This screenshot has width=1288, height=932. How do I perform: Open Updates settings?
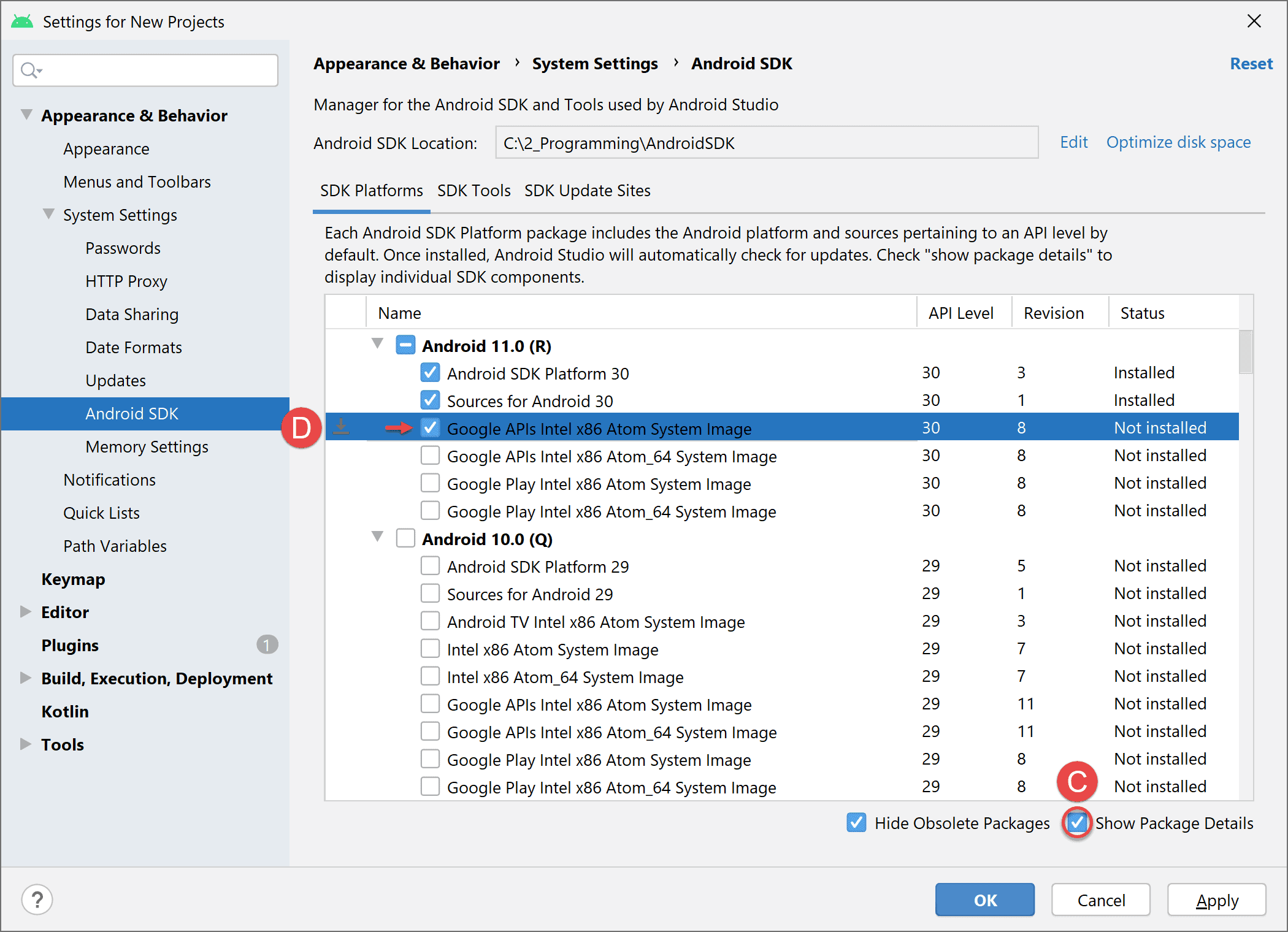[x=115, y=381]
